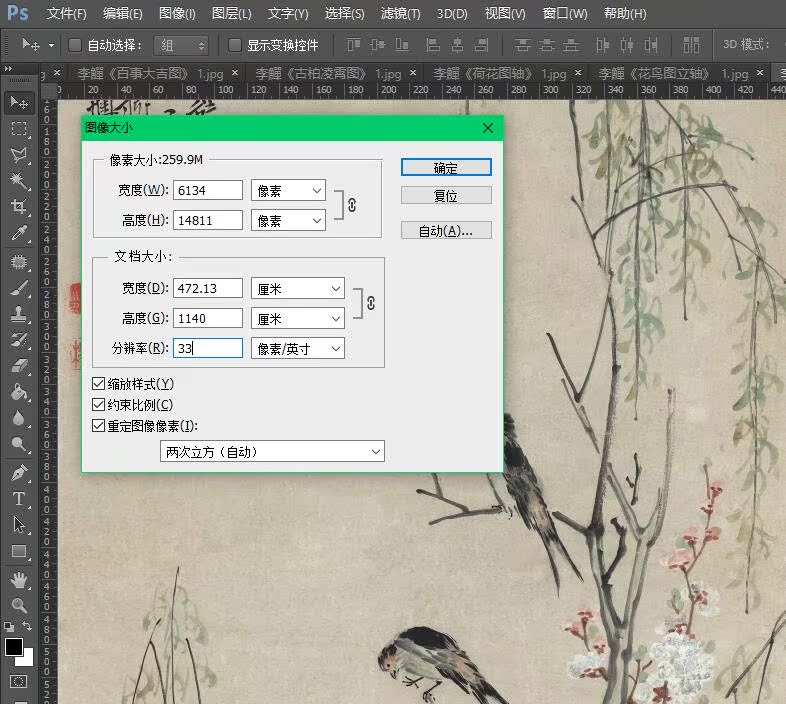This screenshot has width=786, height=704.
Task: Open pixel width unit dropdown
Action: click(x=288, y=191)
